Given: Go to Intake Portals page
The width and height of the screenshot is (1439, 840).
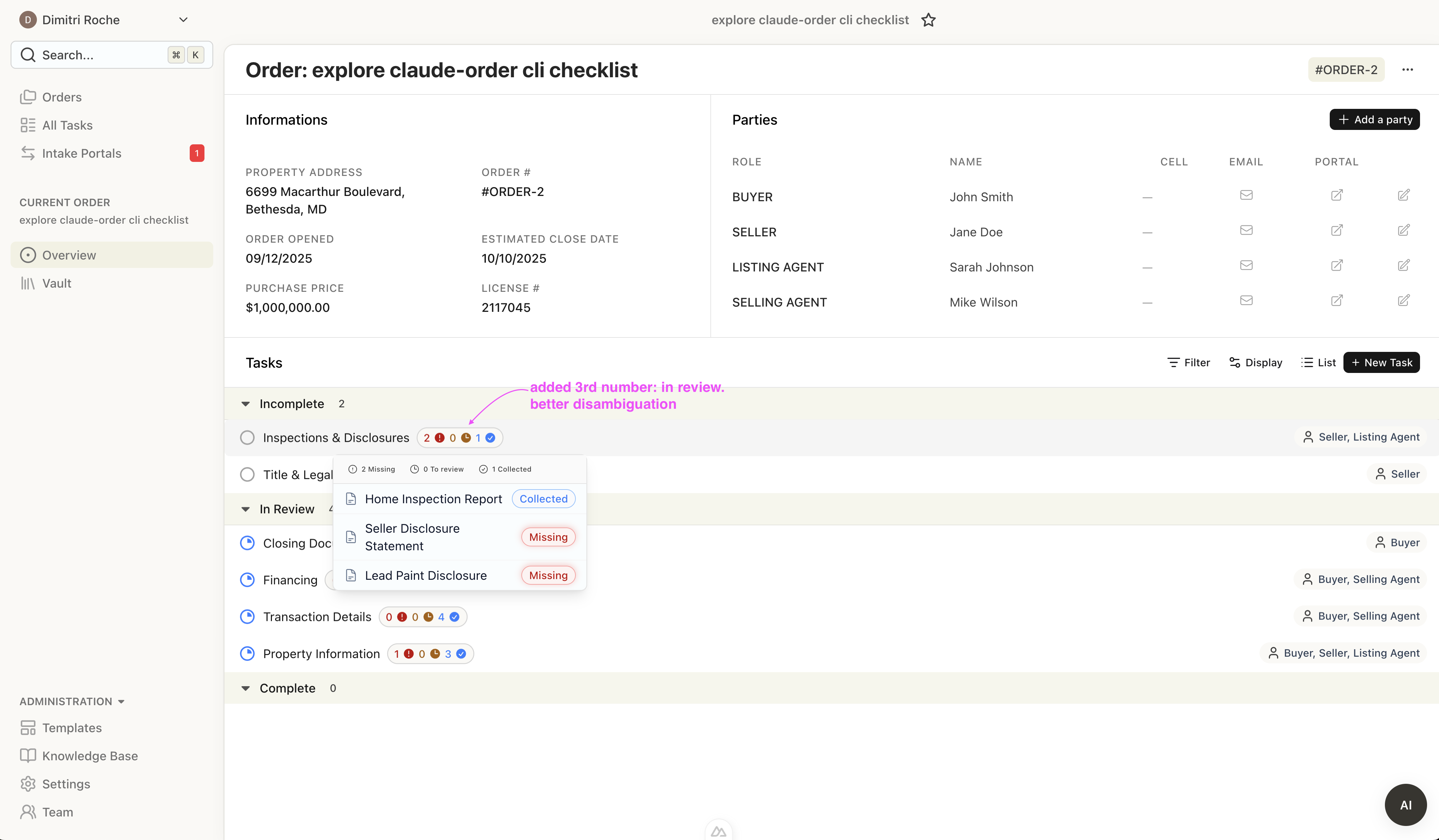Looking at the screenshot, I should 82,153.
